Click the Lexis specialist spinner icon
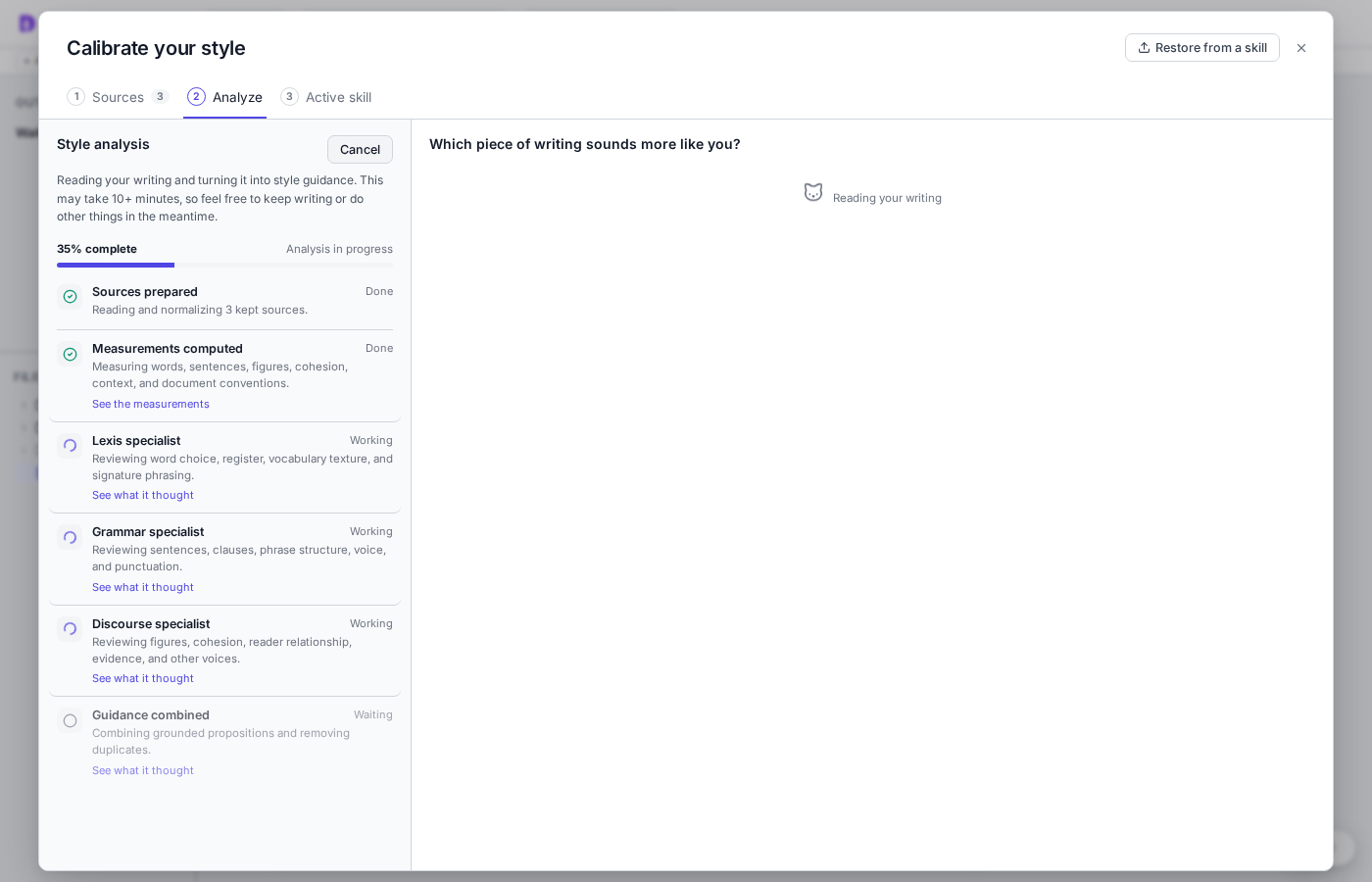The width and height of the screenshot is (1372, 882). 70,446
